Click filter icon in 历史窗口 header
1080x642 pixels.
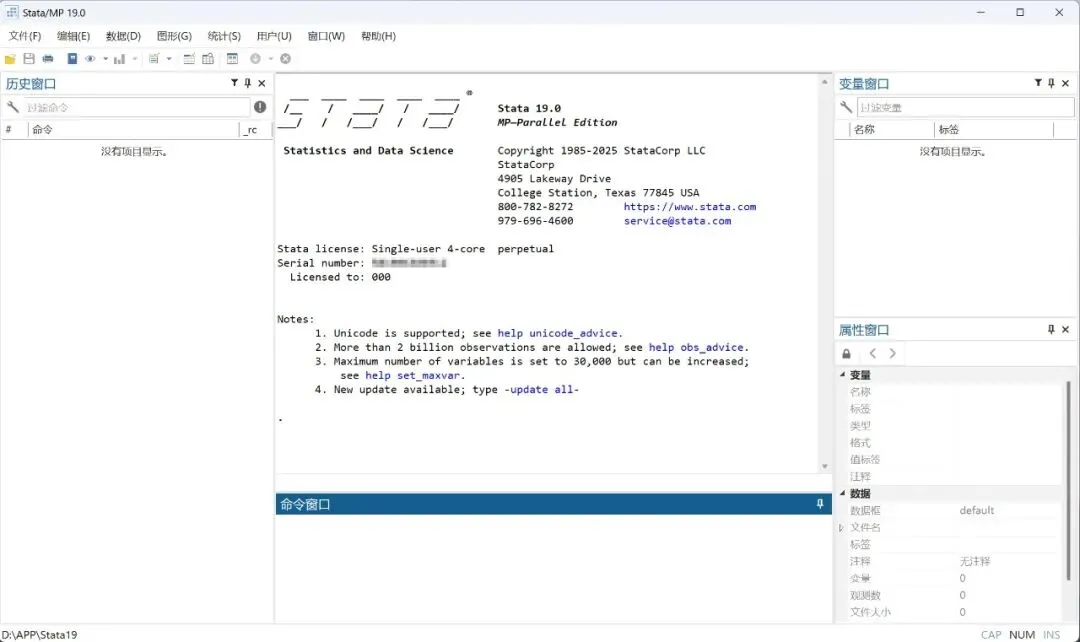234,83
